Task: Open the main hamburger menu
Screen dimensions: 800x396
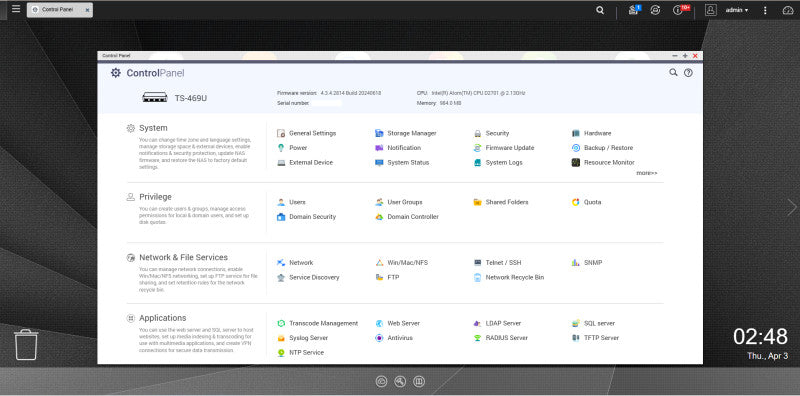Action: click(16, 9)
